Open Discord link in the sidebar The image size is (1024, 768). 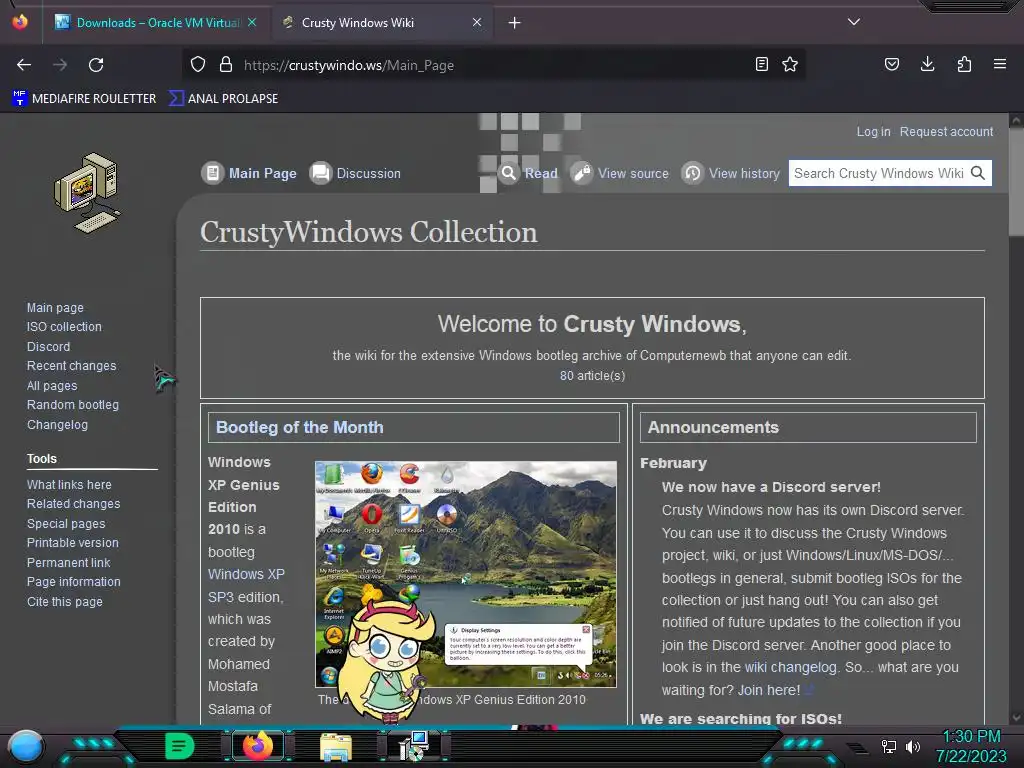coord(48,346)
